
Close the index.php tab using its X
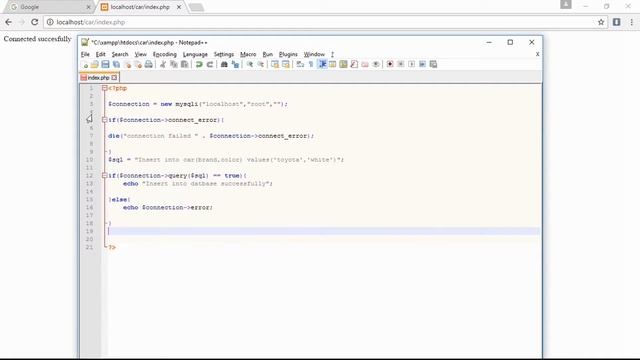[114, 77]
